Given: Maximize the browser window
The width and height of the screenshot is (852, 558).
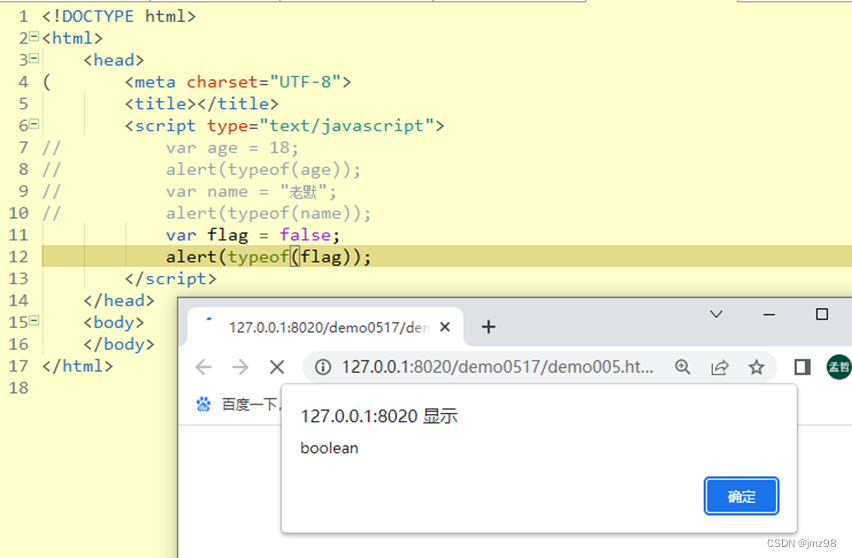Looking at the screenshot, I should coord(822,314).
